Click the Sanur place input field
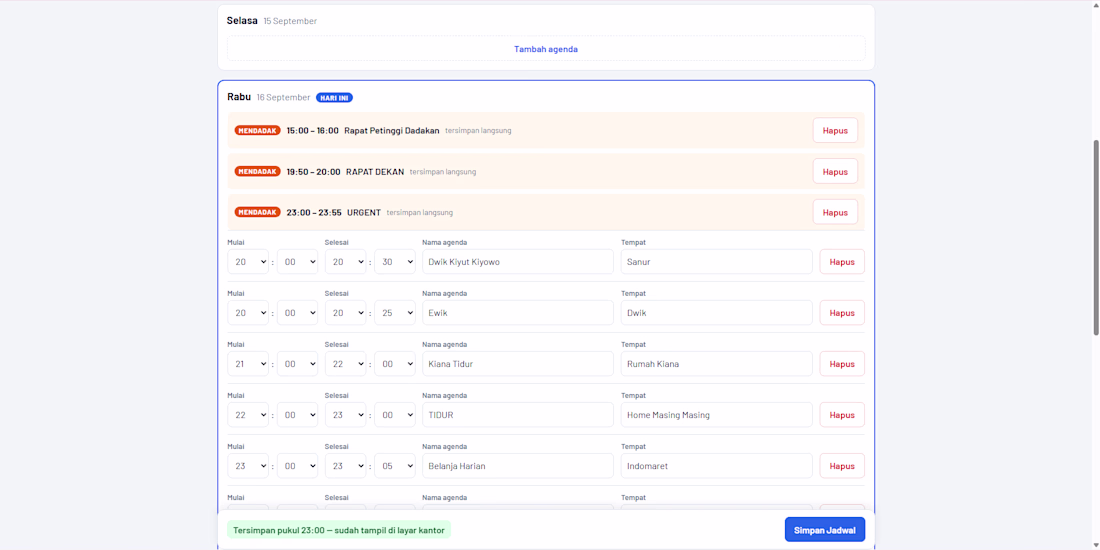Screen dimensions: 1100x550 [x=716, y=262]
